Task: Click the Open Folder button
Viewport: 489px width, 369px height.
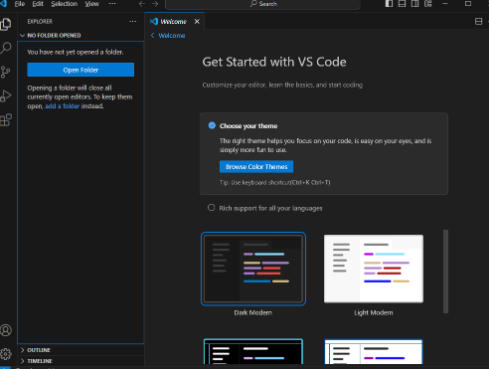Action: coord(81,70)
